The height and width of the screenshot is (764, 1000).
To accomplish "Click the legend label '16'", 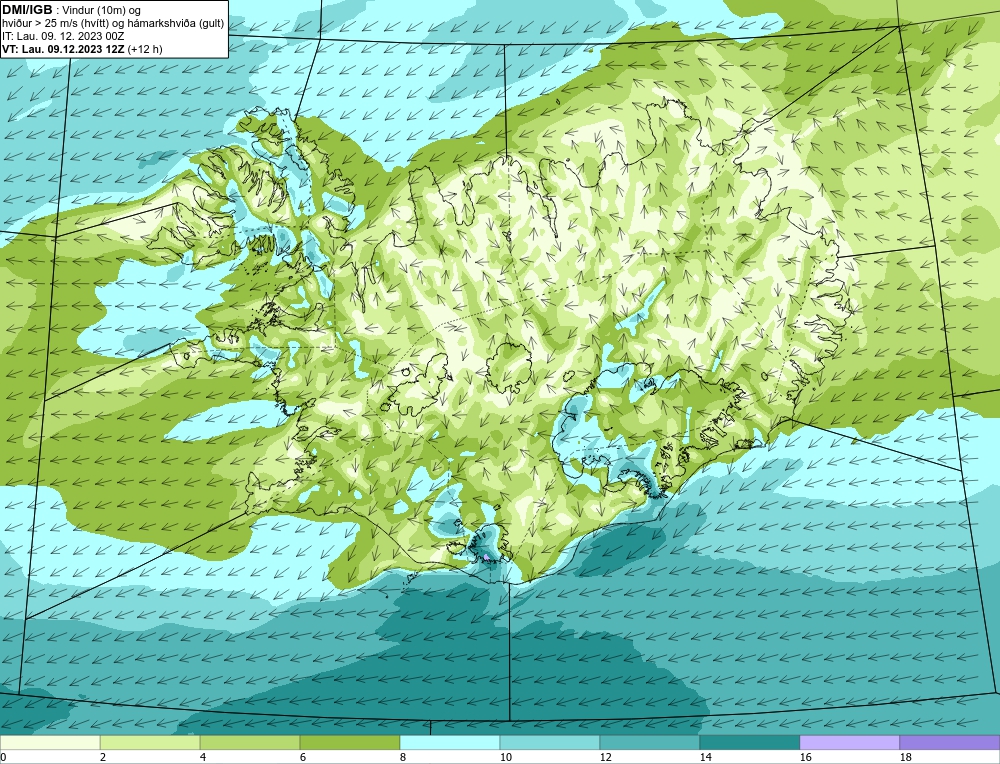I will [x=805, y=757].
